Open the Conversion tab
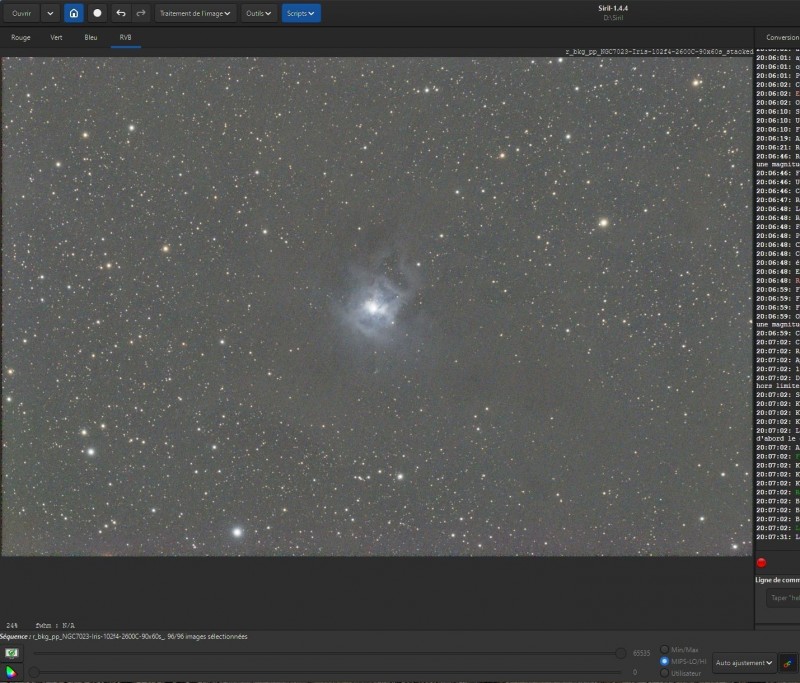800x683 pixels. [783, 37]
